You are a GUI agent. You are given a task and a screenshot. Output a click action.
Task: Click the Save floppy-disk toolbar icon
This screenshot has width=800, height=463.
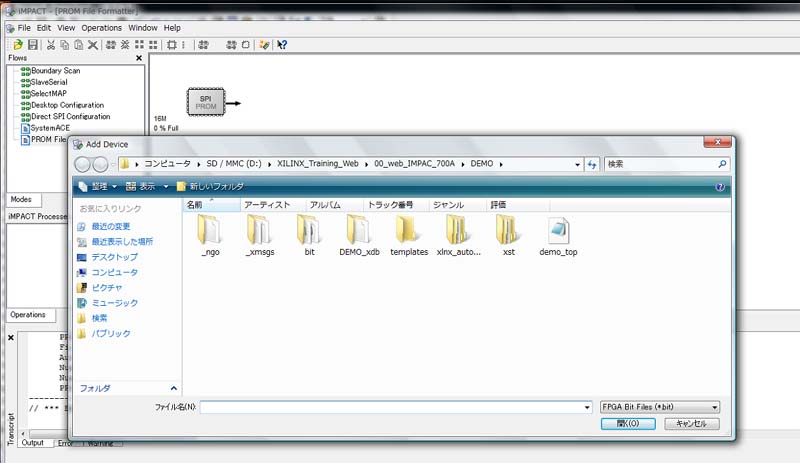point(33,45)
